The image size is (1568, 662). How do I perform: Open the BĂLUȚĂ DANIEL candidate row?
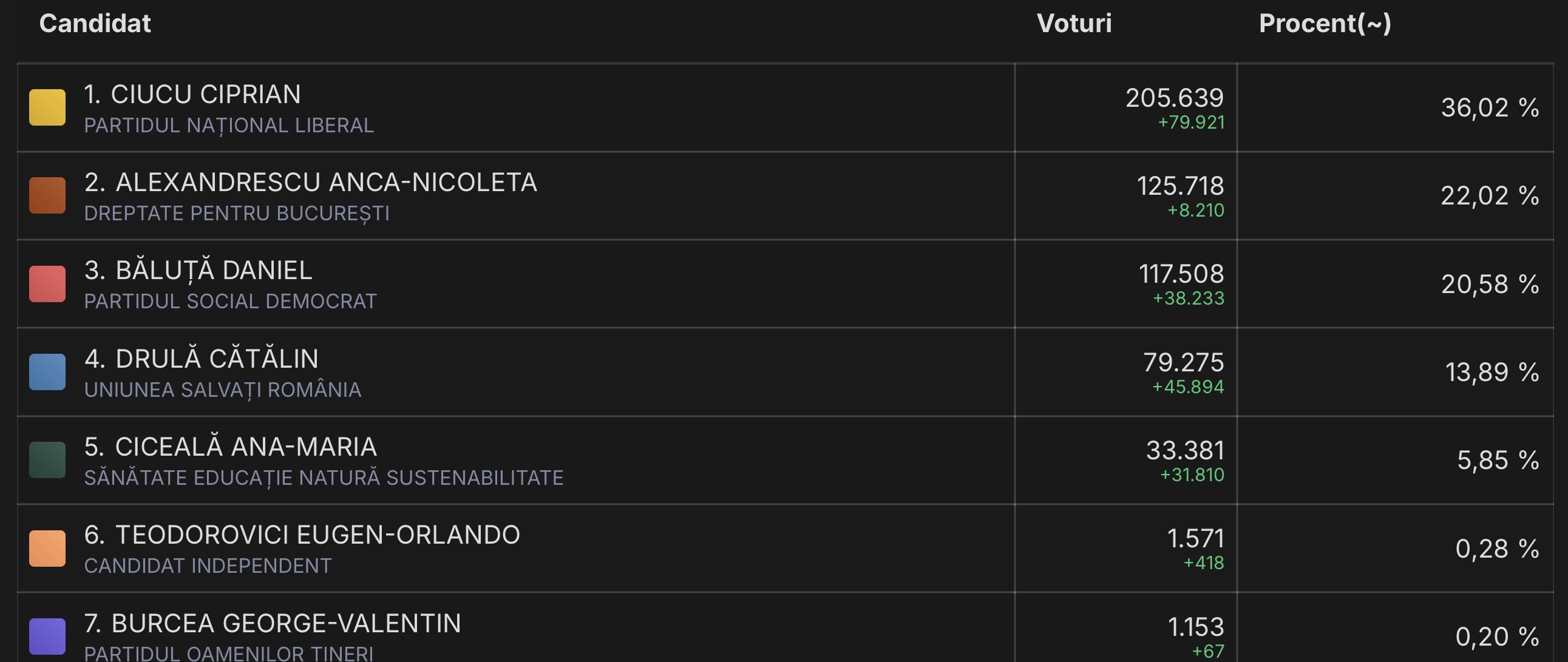tap(213, 271)
